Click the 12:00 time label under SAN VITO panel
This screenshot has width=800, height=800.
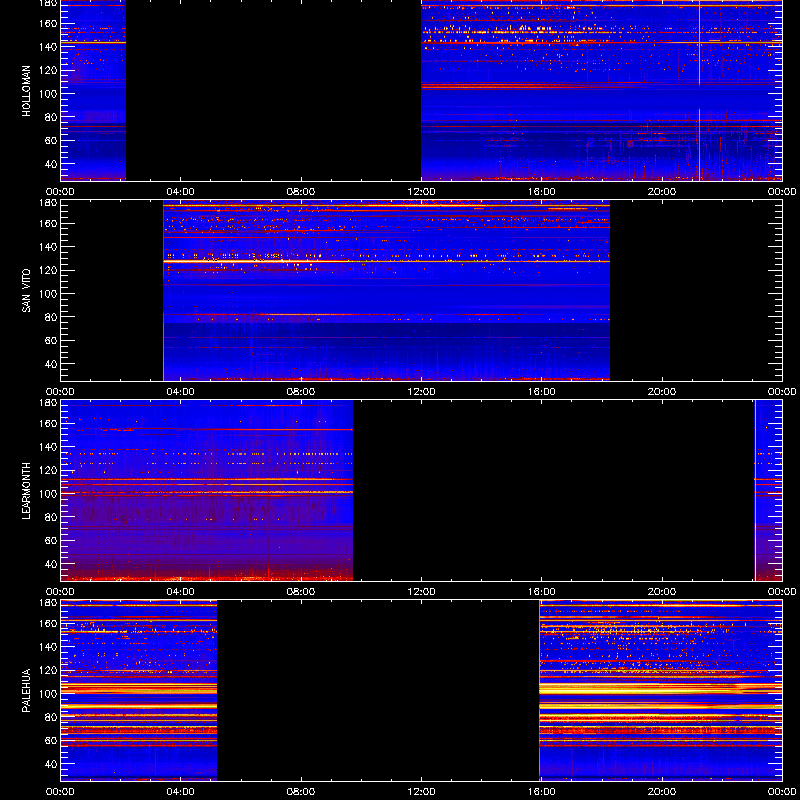(x=421, y=392)
